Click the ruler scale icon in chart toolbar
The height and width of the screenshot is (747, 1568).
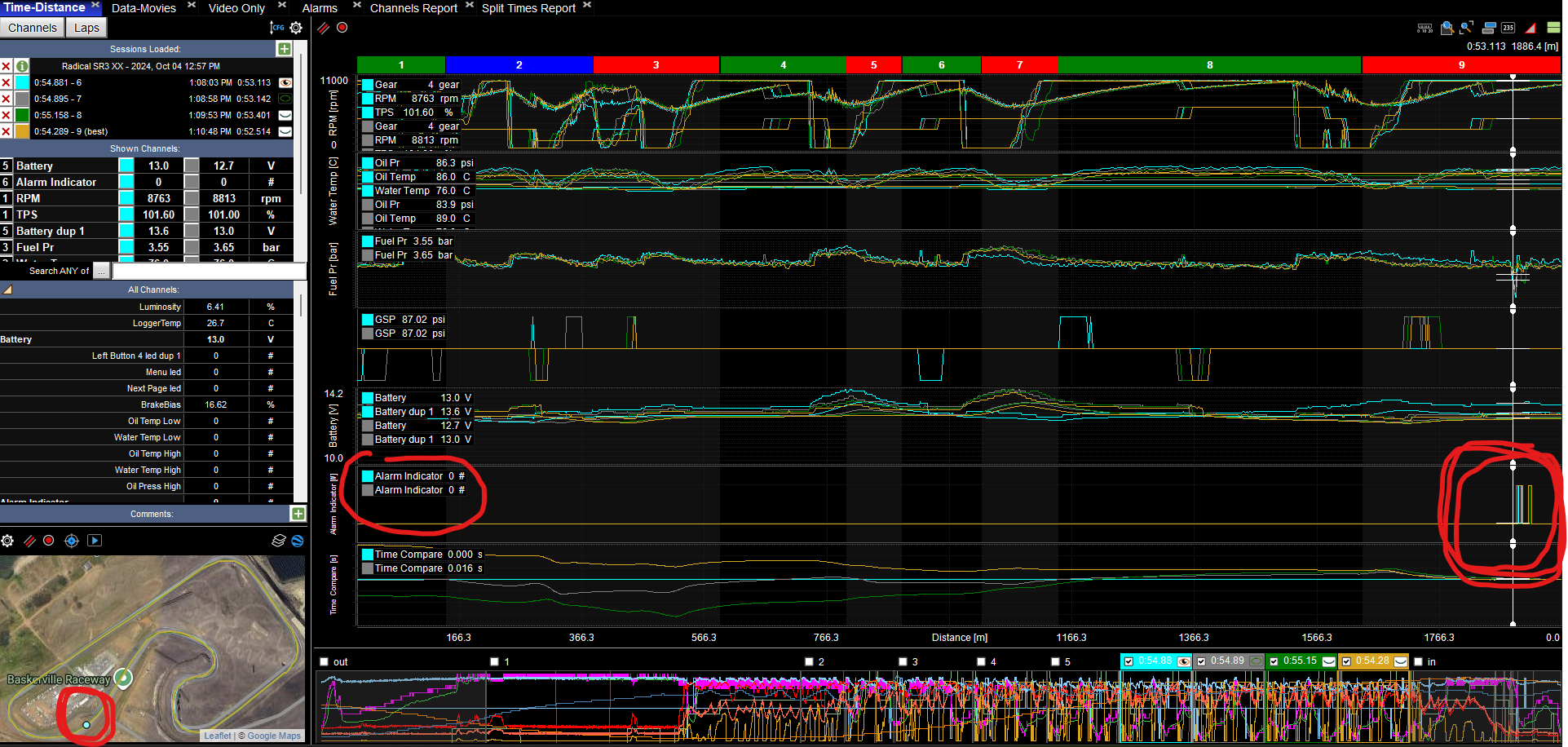pos(1424,28)
